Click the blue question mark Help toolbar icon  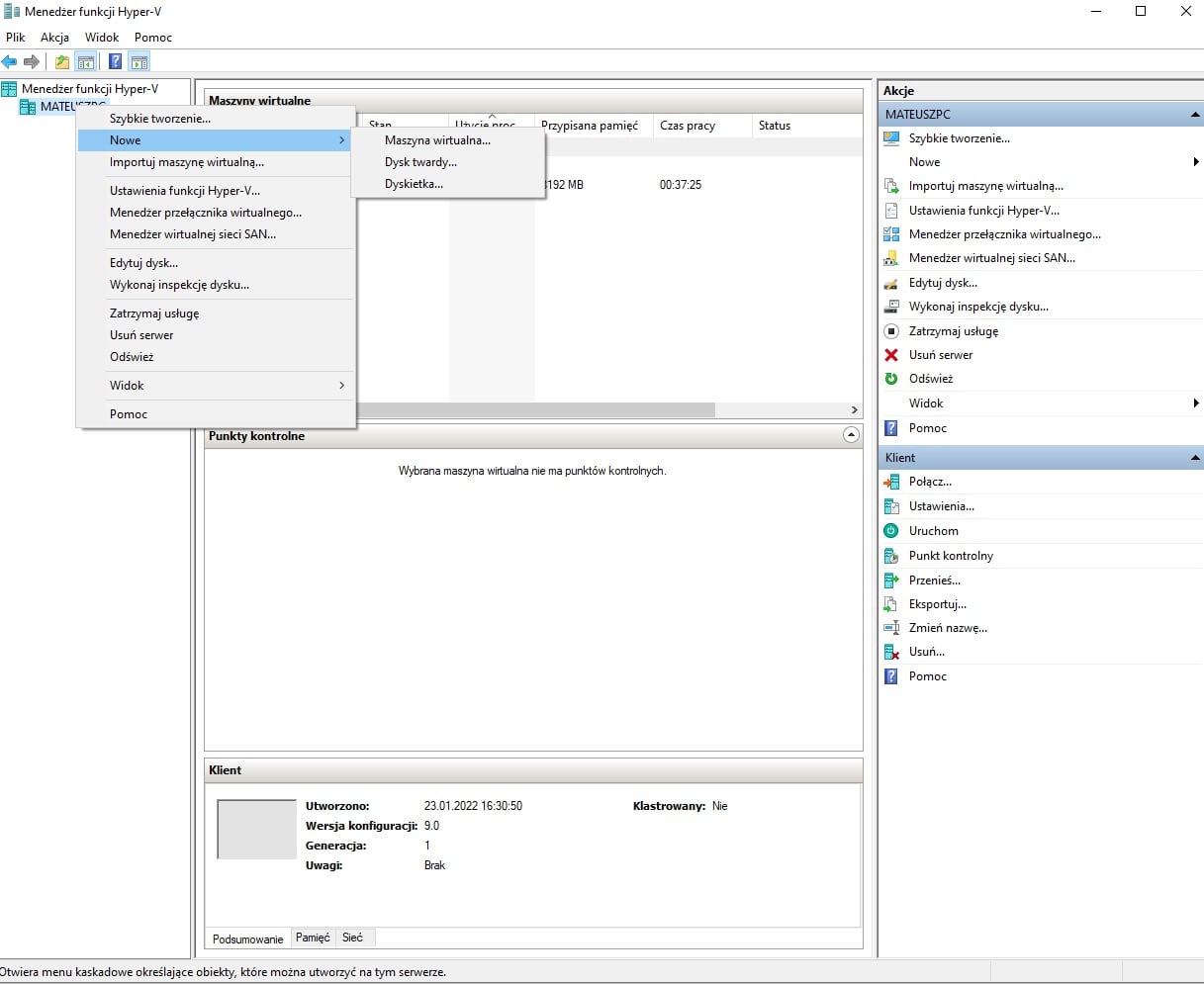coord(116,62)
